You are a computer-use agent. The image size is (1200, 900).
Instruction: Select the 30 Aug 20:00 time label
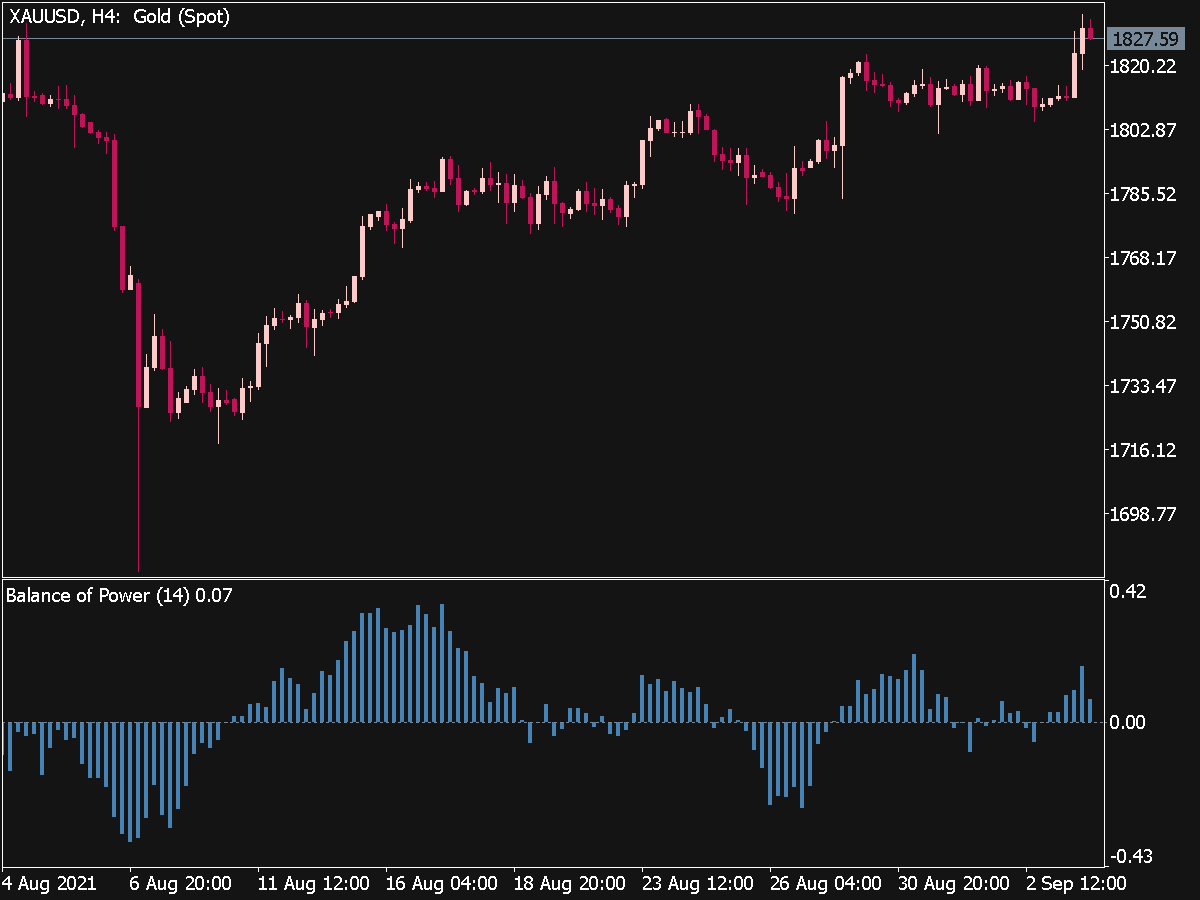955,884
